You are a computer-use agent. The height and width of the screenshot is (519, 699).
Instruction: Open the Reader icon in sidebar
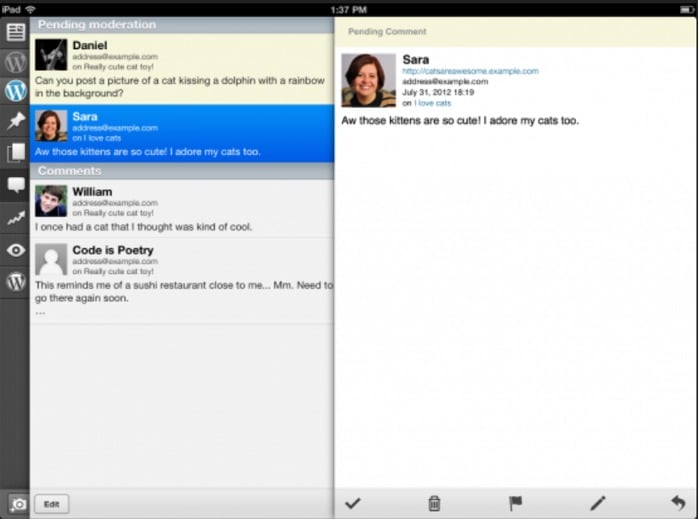pyautogui.click(x=16, y=32)
